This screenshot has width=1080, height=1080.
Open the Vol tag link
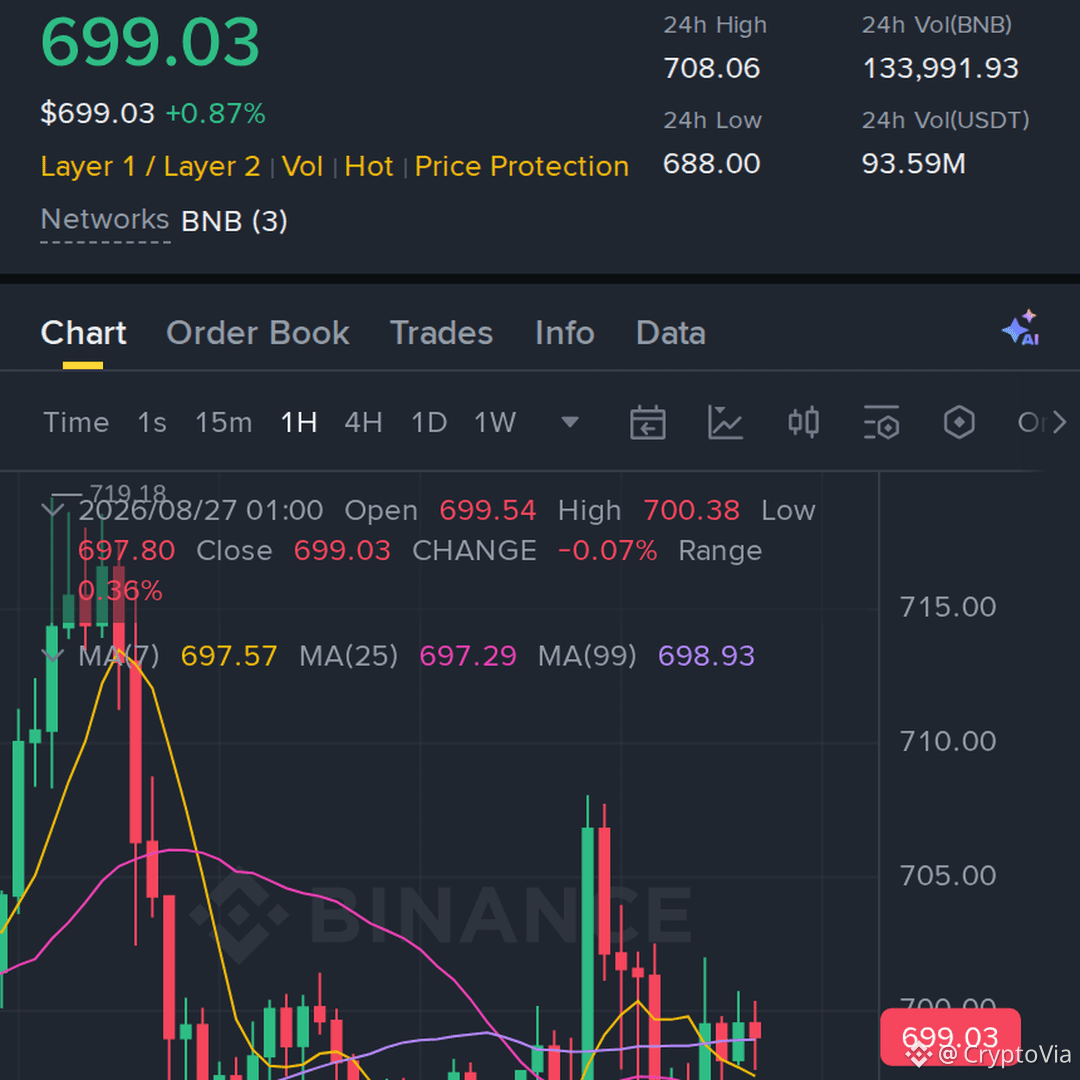tap(302, 167)
